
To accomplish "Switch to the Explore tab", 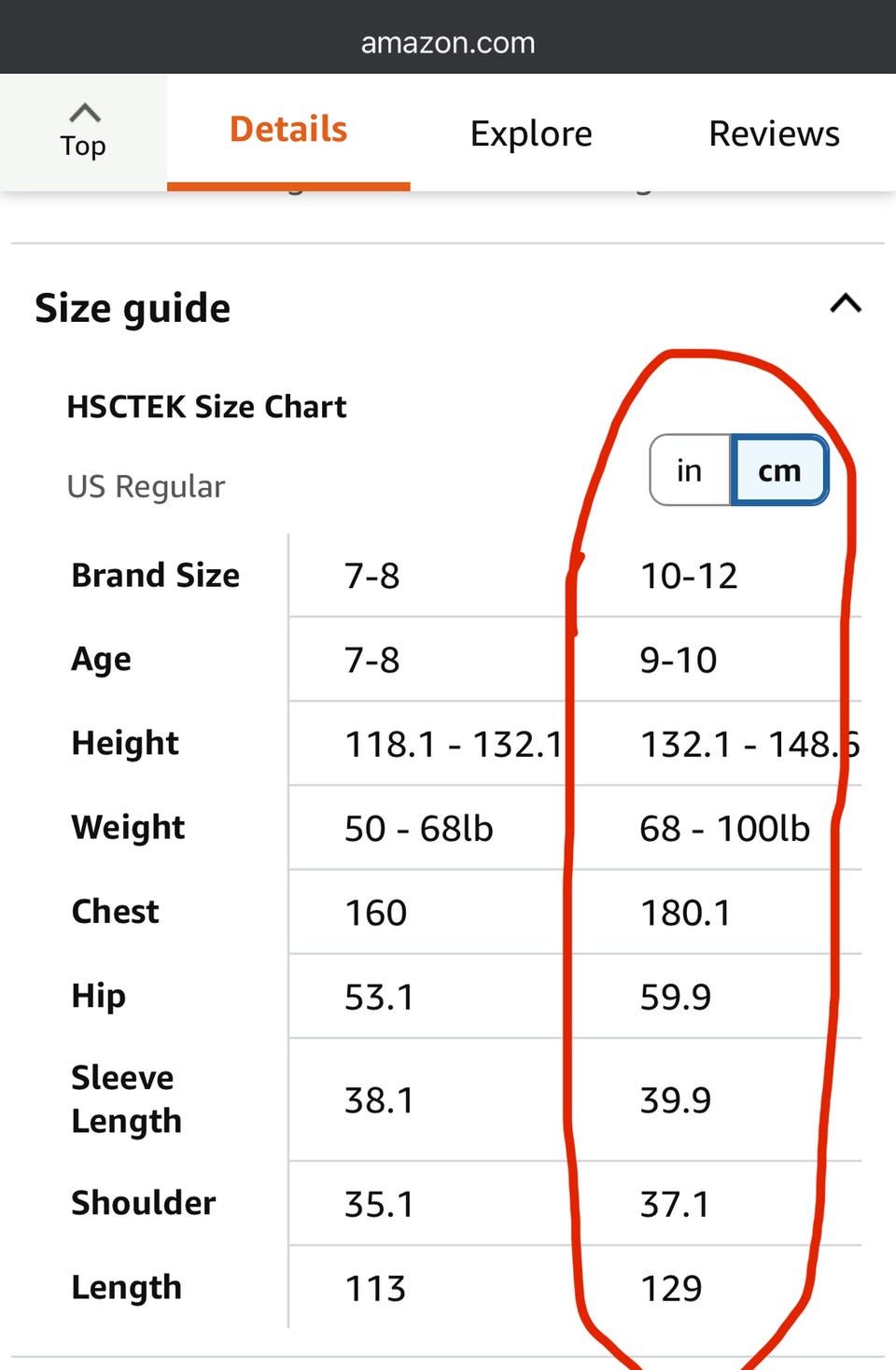I will tap(531, 134).
